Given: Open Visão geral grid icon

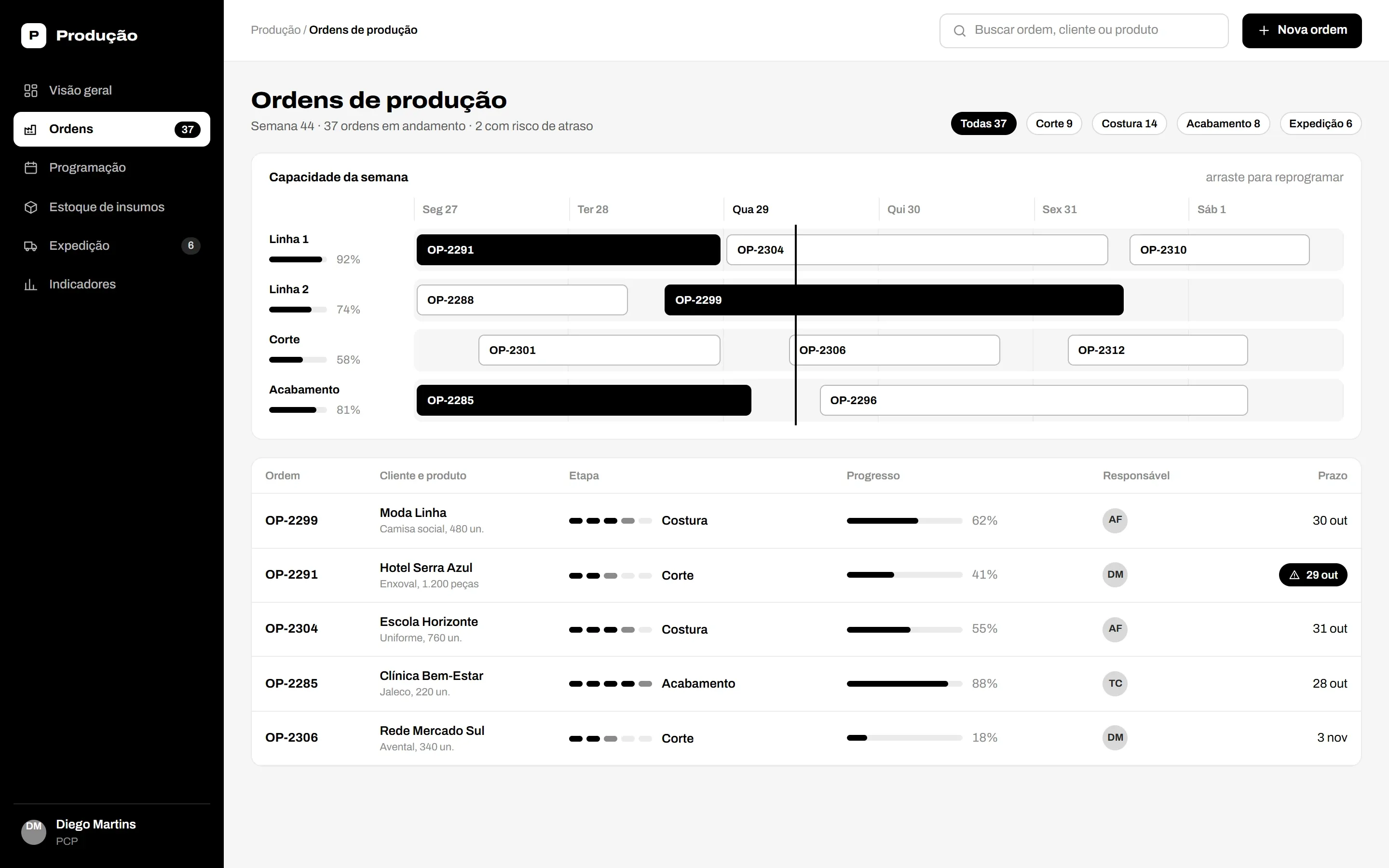Looking at the screenshot, I should click(31, 91).
